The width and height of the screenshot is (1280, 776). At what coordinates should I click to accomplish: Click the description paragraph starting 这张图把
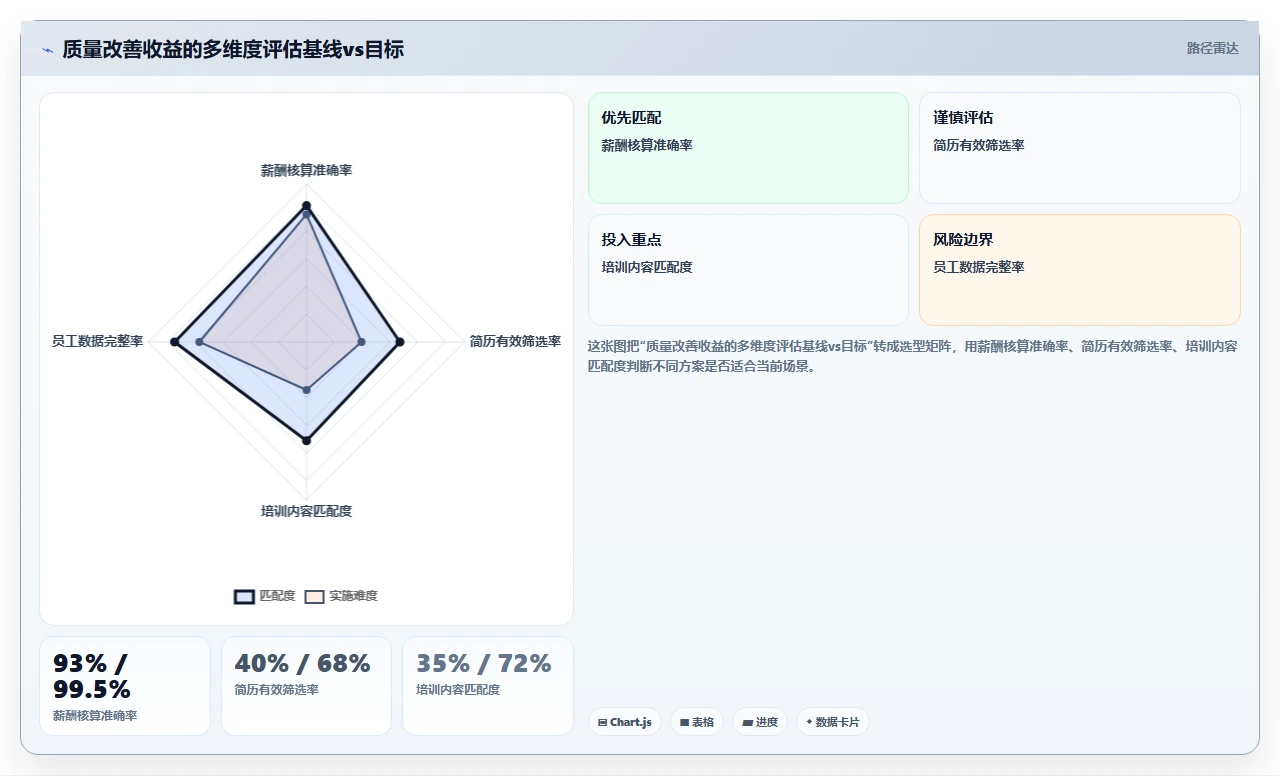tap(913, 356)
